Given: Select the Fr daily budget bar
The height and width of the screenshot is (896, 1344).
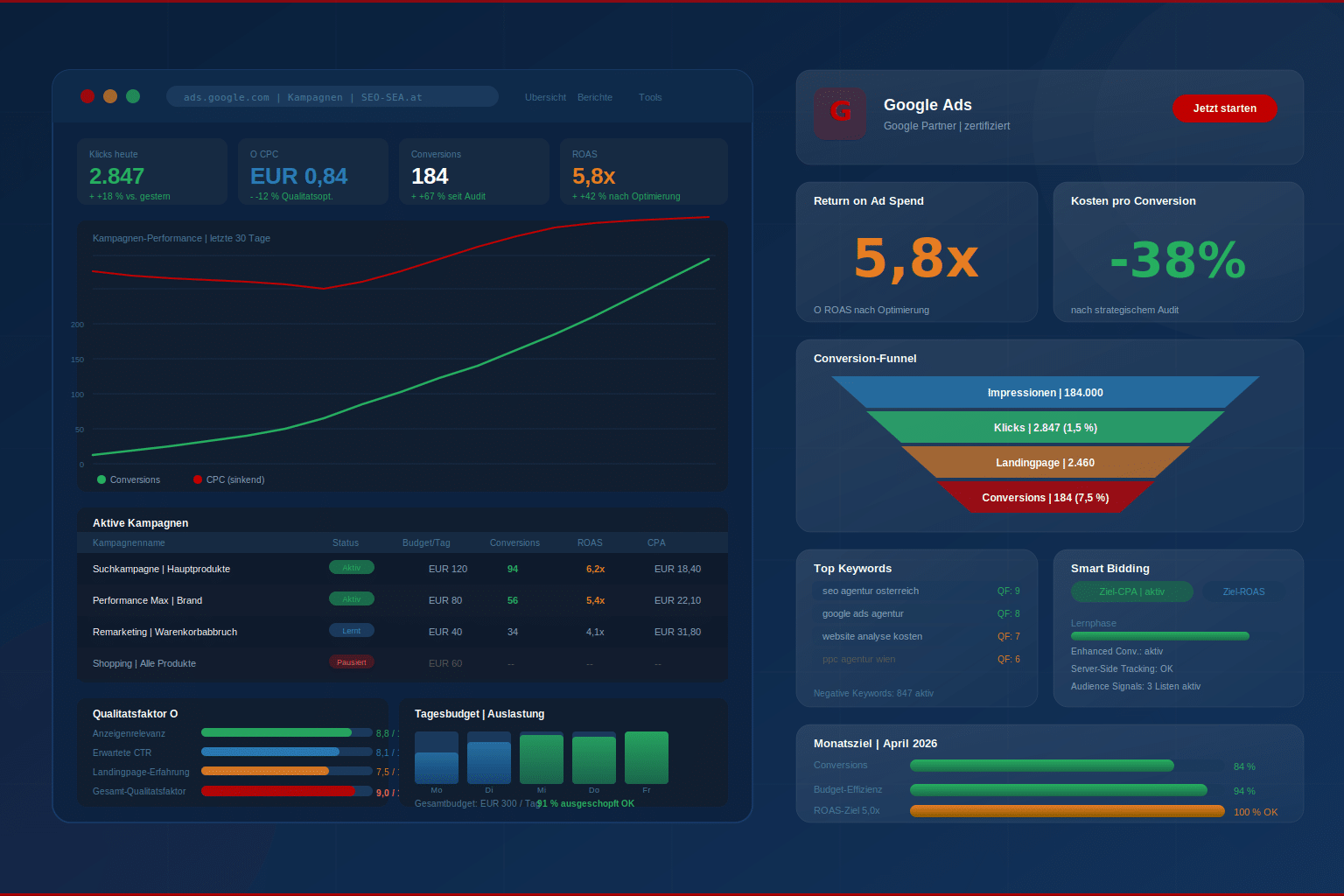Looking at the screenshot, I should coord(647,758).
